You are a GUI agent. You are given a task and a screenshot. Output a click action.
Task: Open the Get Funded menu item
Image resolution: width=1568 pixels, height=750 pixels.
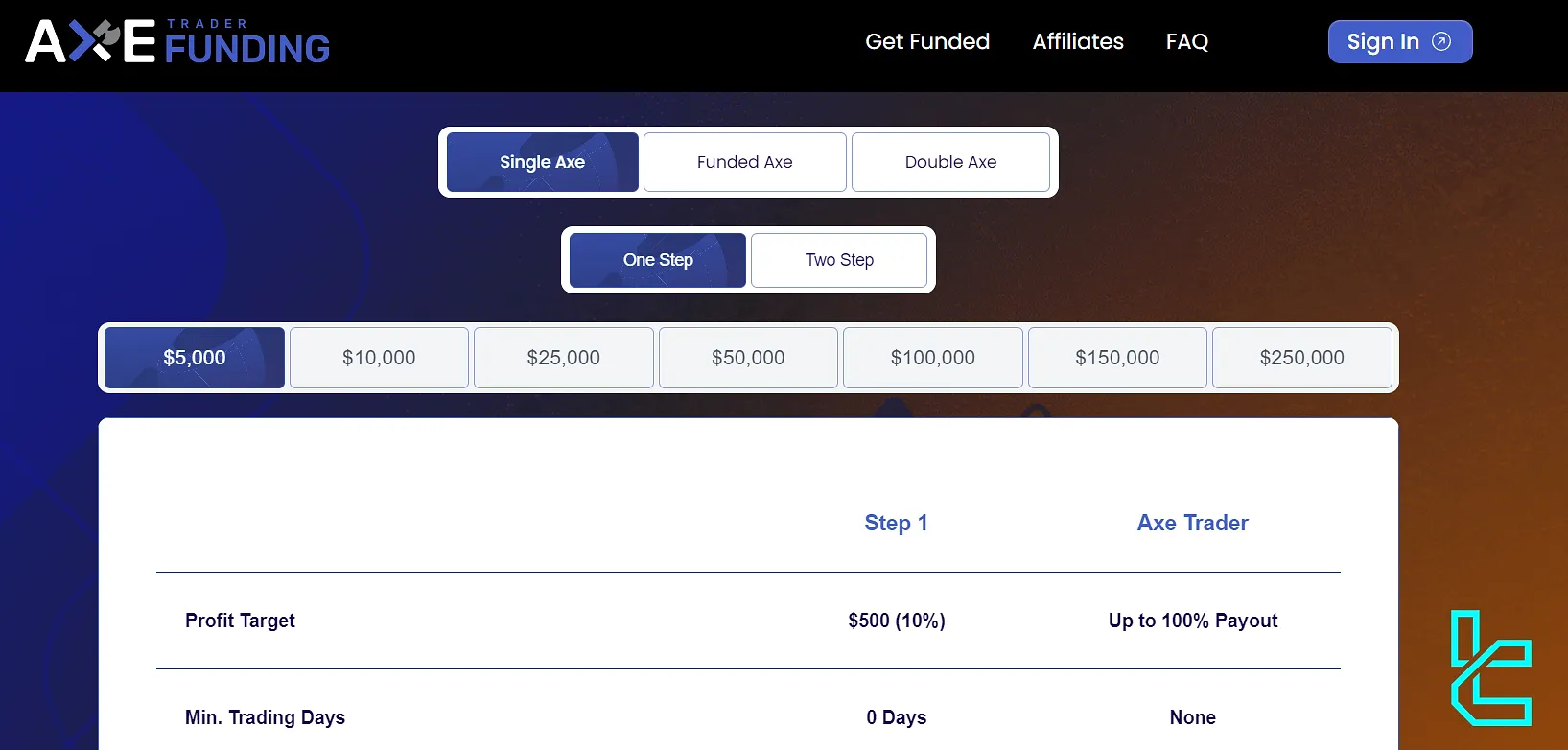927,41
